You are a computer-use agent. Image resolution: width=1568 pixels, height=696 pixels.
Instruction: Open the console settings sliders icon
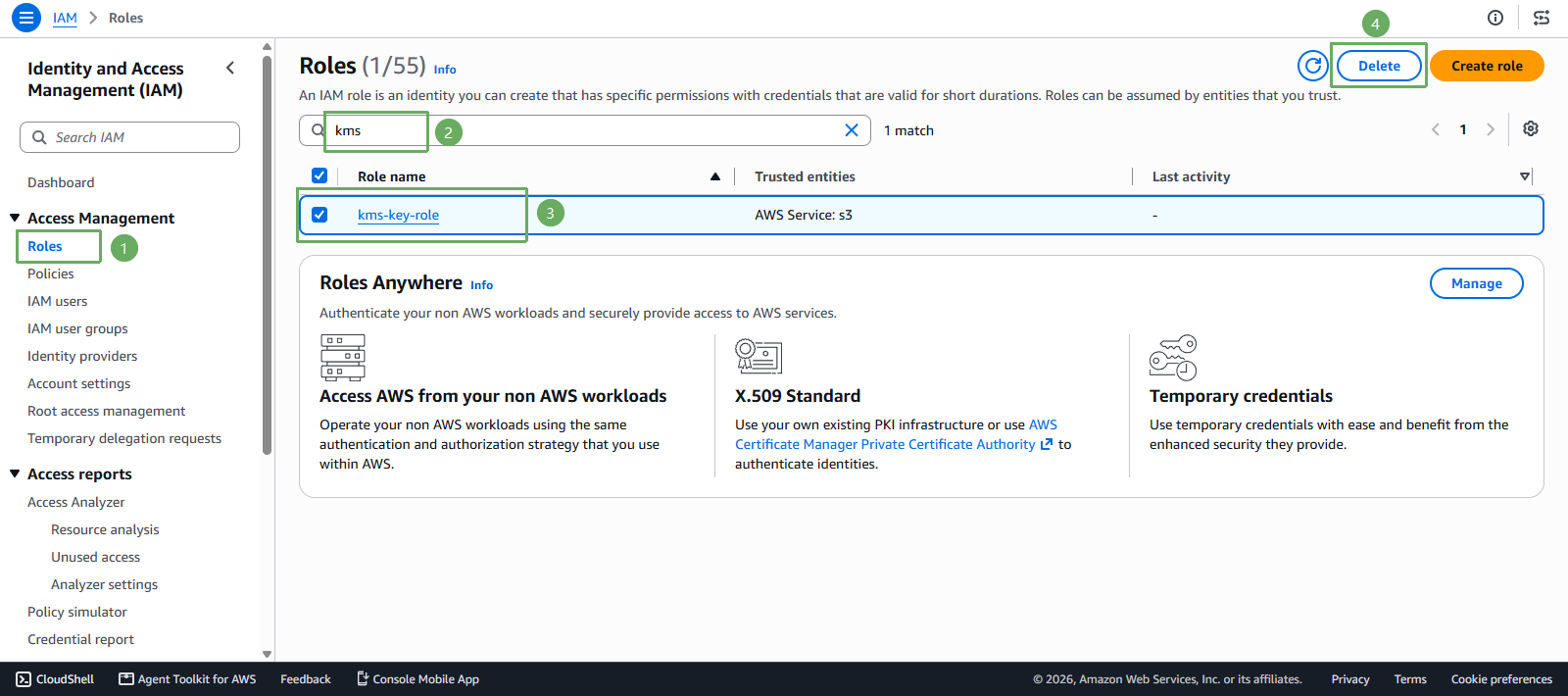(1542, 18)
